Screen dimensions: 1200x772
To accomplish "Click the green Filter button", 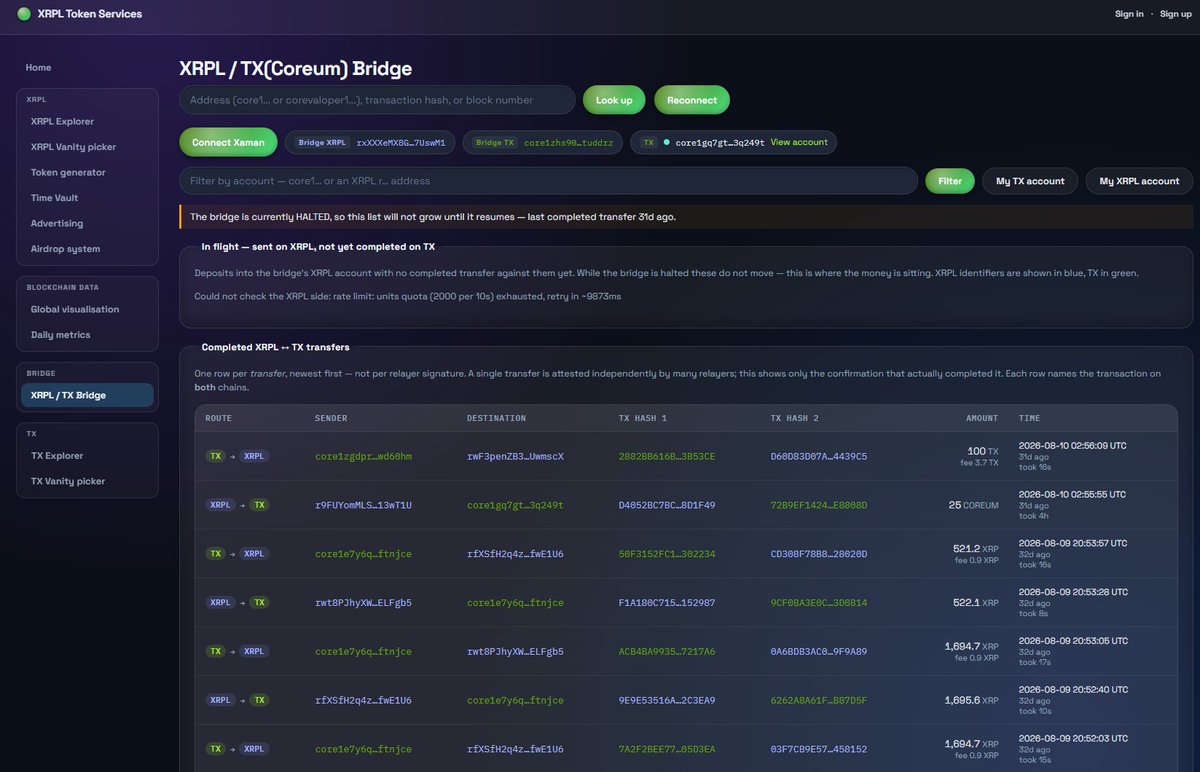I will [950, 181].
